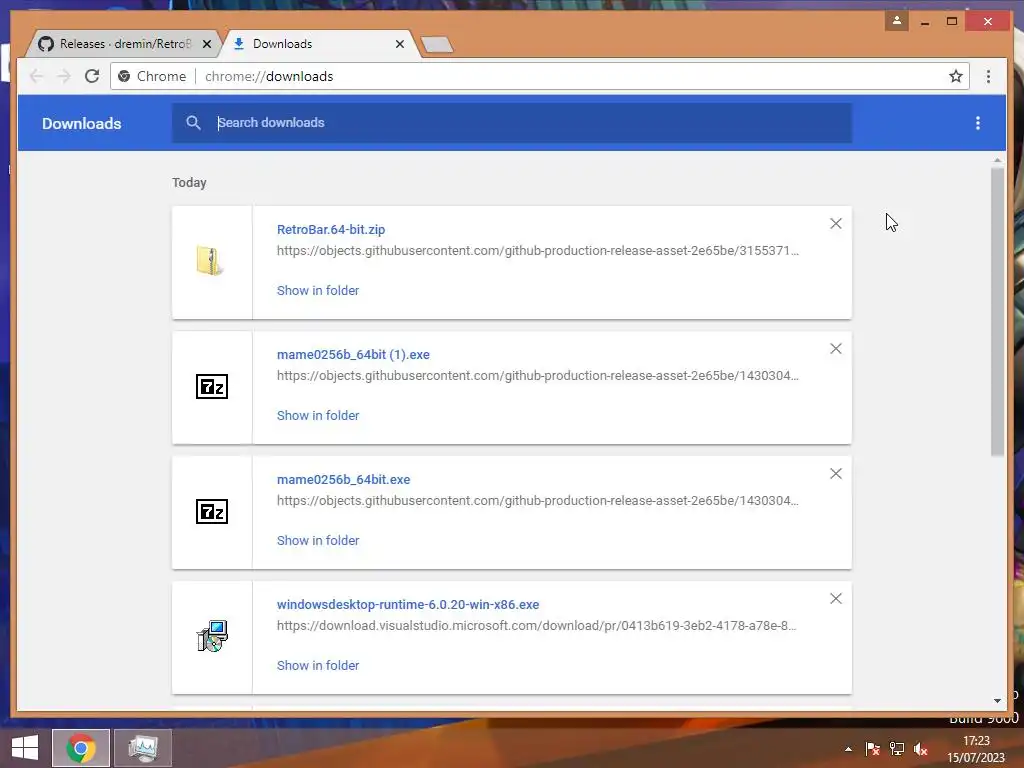Show RetroBar.64-bit.zip in folder
Screen dimensions: 1024x768
pos(317,291)
